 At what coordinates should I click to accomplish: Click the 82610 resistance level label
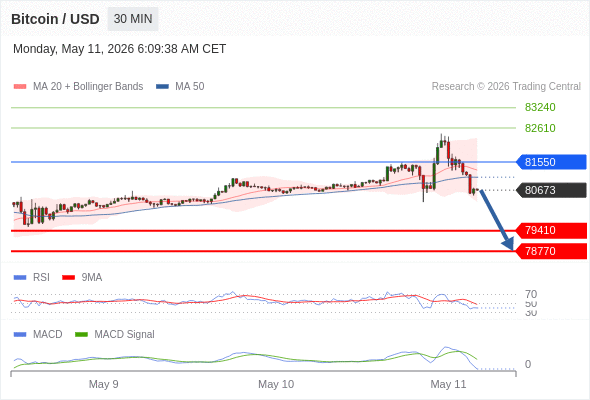pos(540,128)
